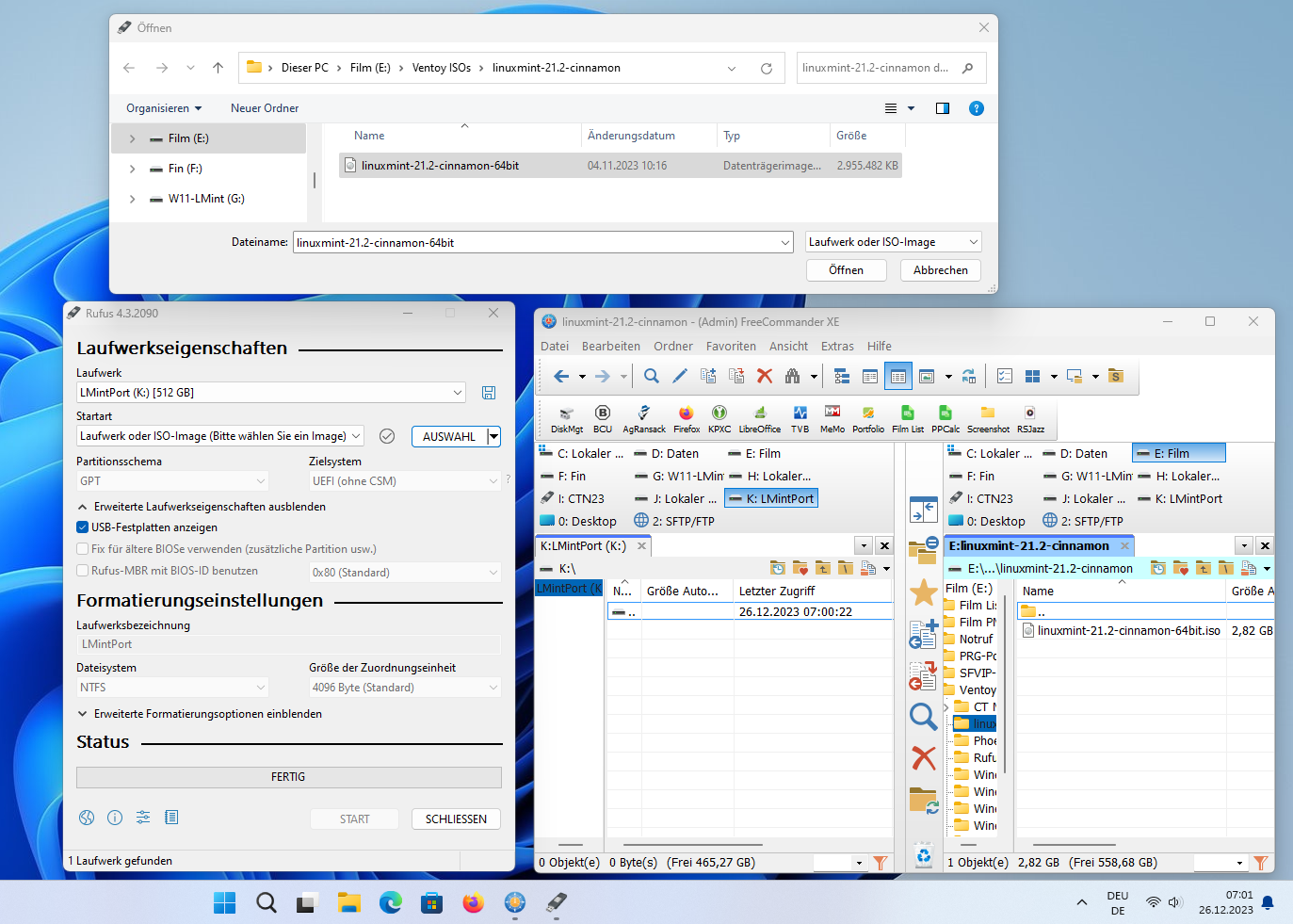Viewport: 1293px width, 924px height.
Task: Open the Datei menu in FreeCommander
Action: coord(555,347)
